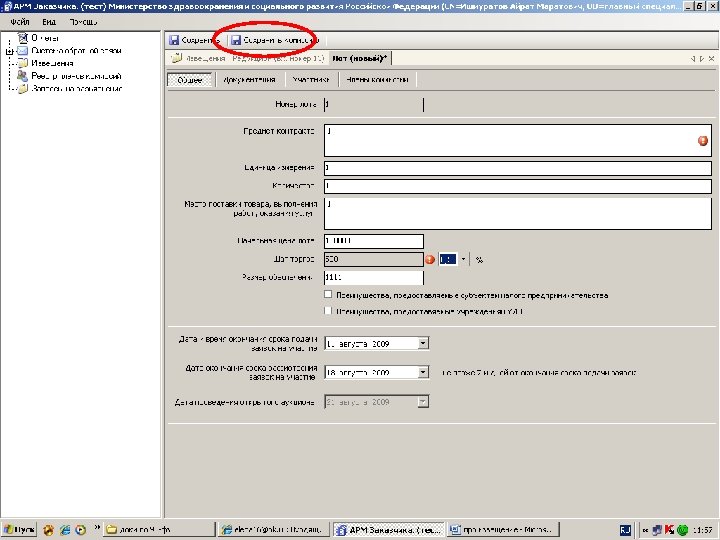The image size is (720, 540).
Task: Close the active document tab with X
Action: (x=711, y=58)
